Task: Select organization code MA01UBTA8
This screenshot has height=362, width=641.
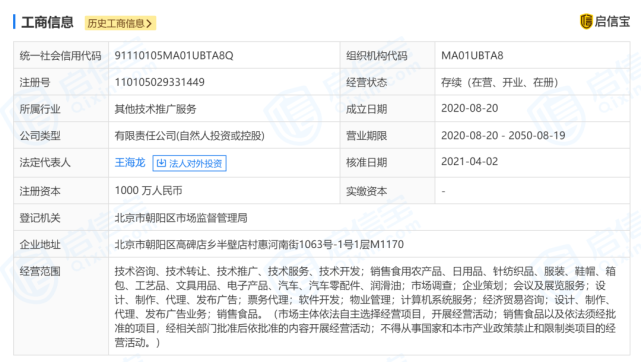Action: (472, 56)
